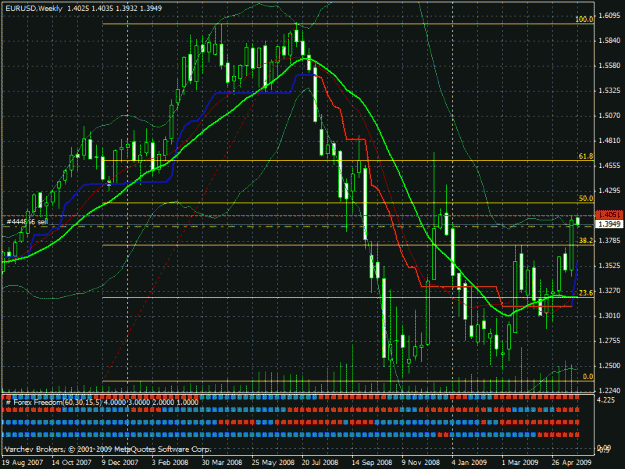Click price scale value 1.3525

coord(610,266)
